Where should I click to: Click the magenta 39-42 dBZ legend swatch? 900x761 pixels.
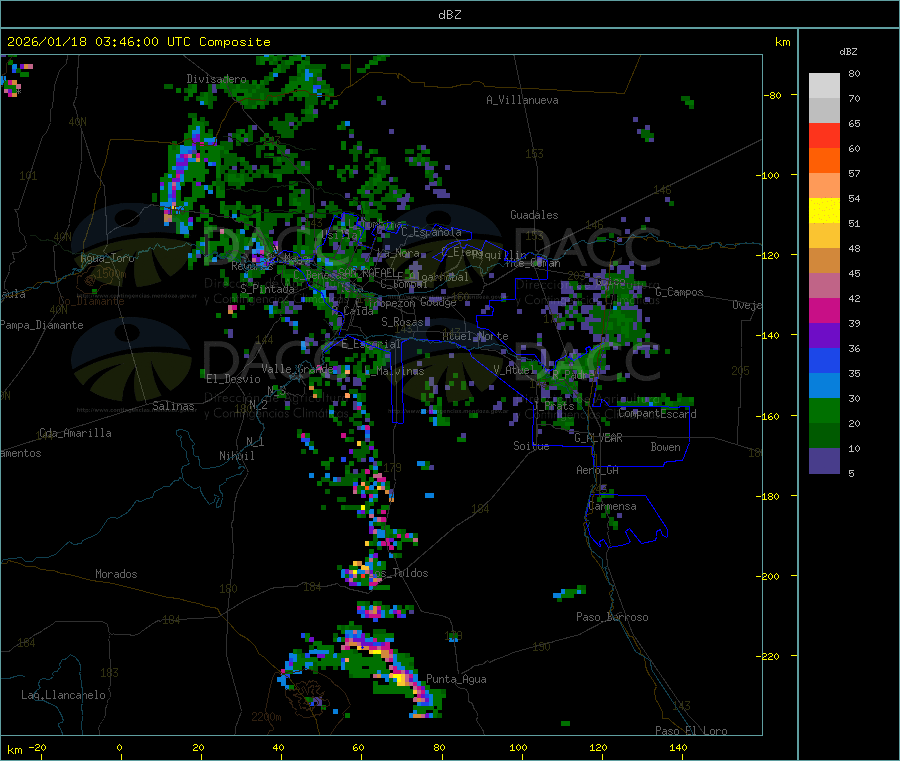tap(824, 310)
